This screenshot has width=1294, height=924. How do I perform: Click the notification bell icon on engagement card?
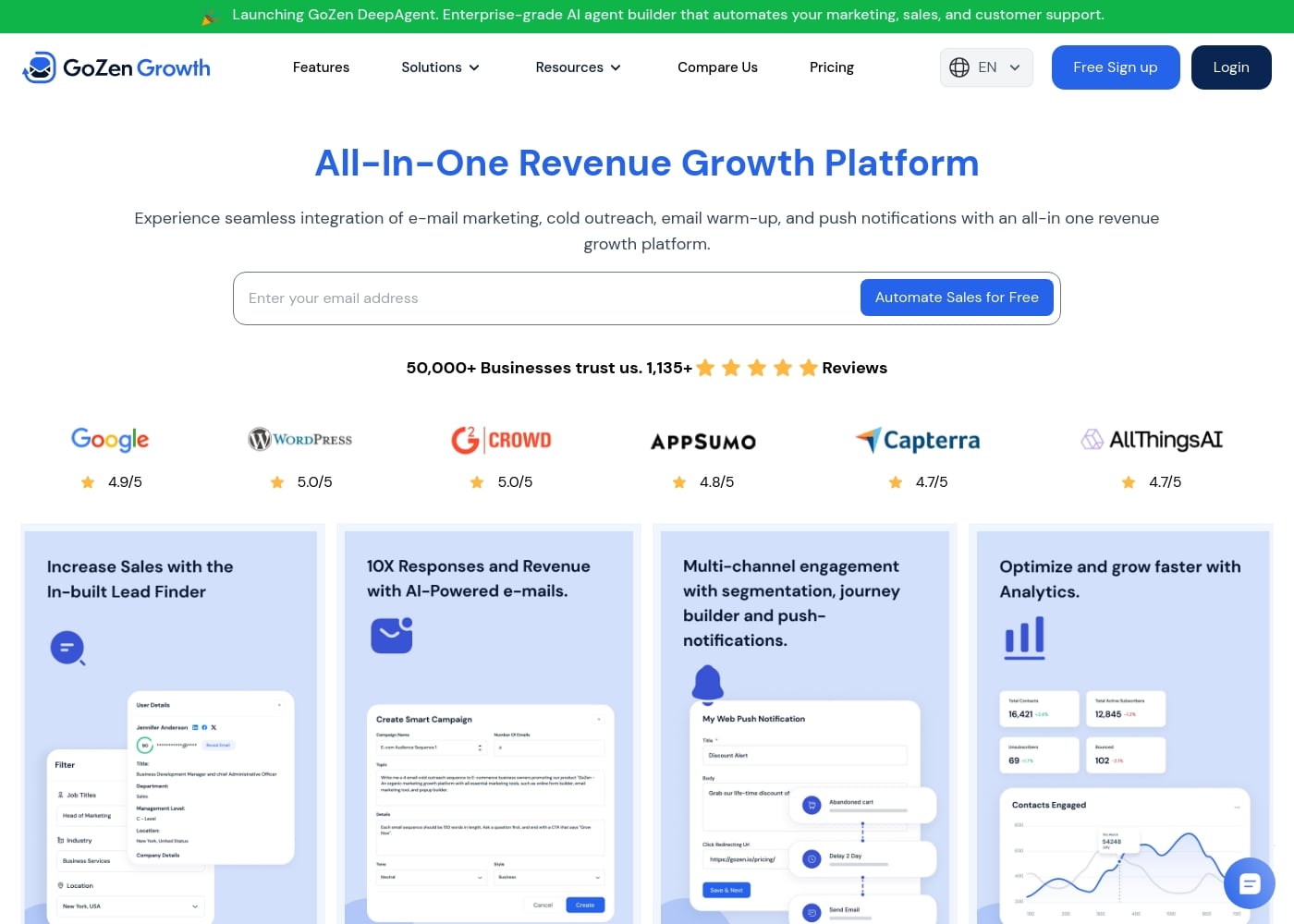point(708,683)
